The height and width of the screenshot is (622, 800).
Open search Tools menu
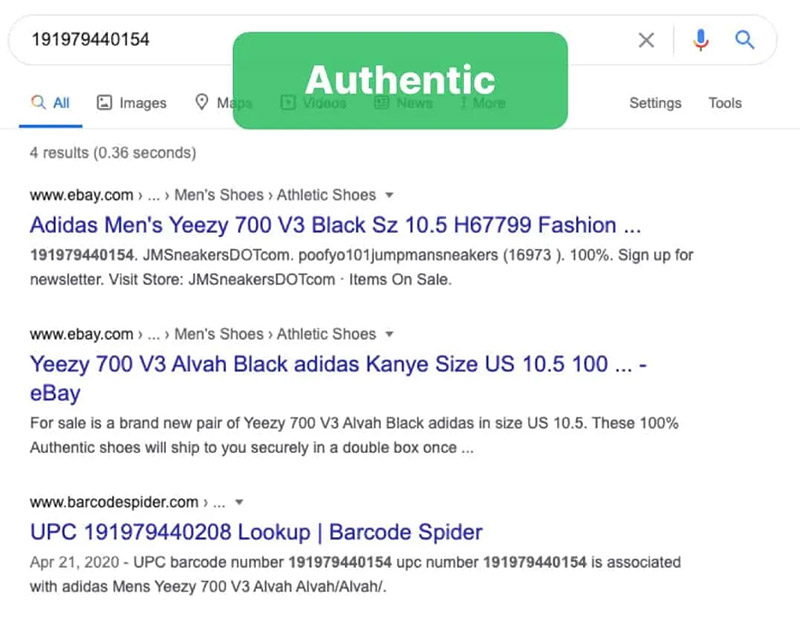(725, 103)
